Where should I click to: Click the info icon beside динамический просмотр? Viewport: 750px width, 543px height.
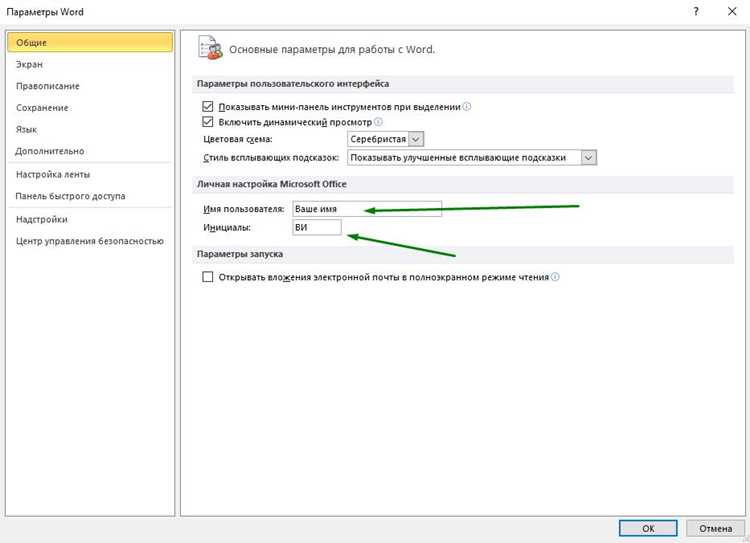378,122
